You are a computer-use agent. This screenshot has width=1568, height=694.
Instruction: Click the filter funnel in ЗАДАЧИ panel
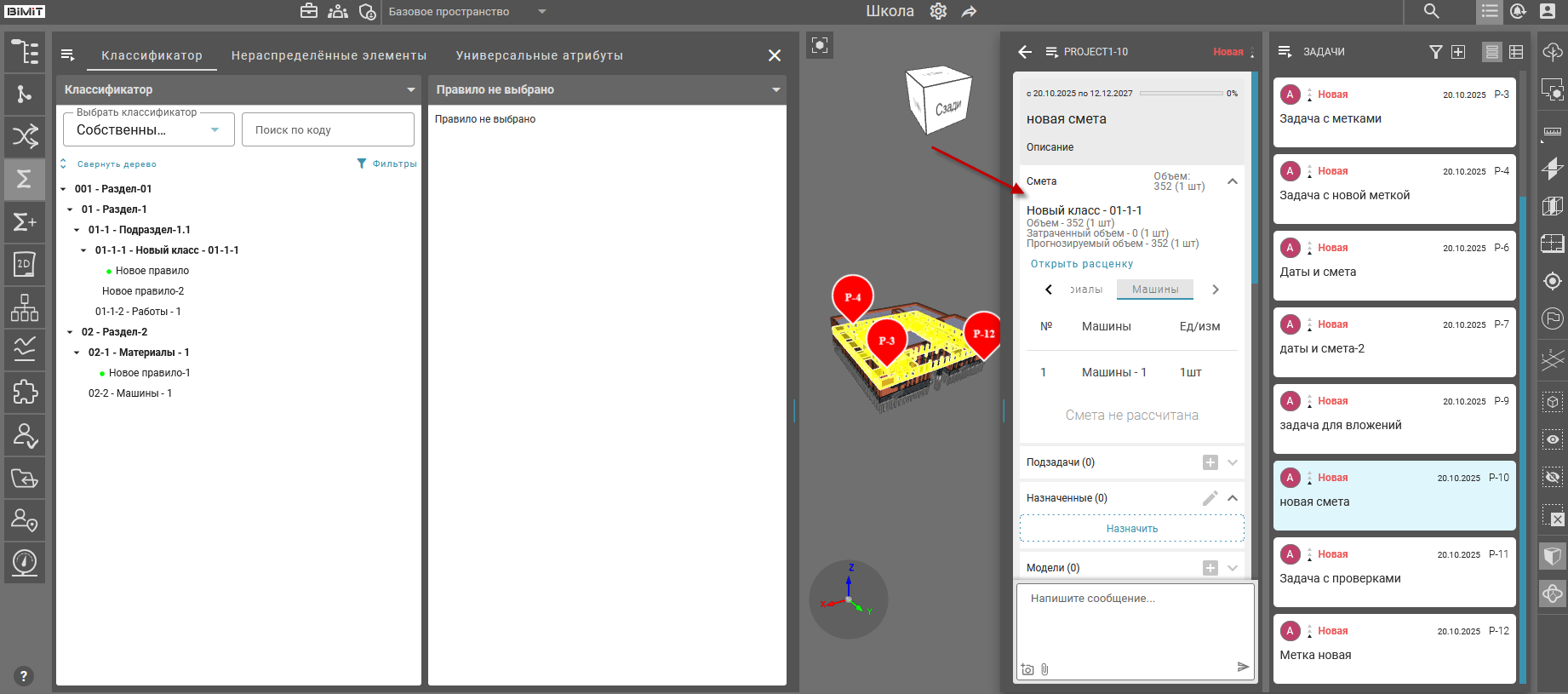pyautogui.click(x=1435, y=52)
